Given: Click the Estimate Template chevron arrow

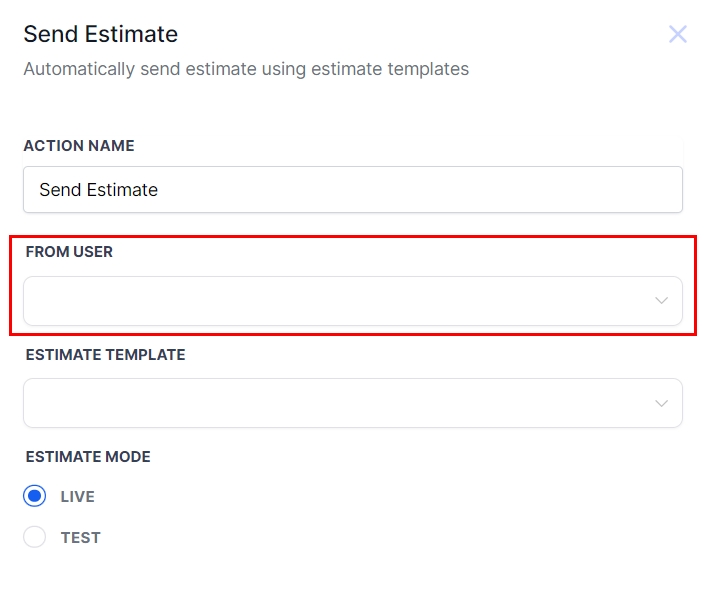Looking at the screenshot, I should pyautogui.click(x=661, y=403).
